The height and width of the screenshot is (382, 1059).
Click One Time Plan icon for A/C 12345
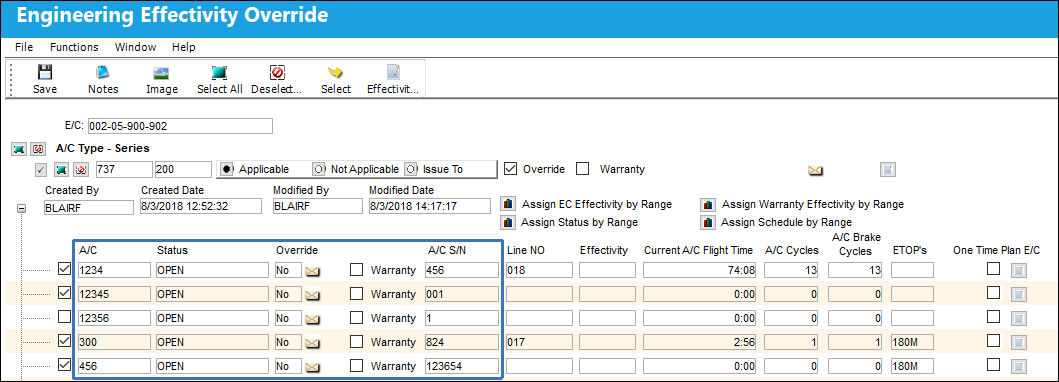[x=1018, y=294]
